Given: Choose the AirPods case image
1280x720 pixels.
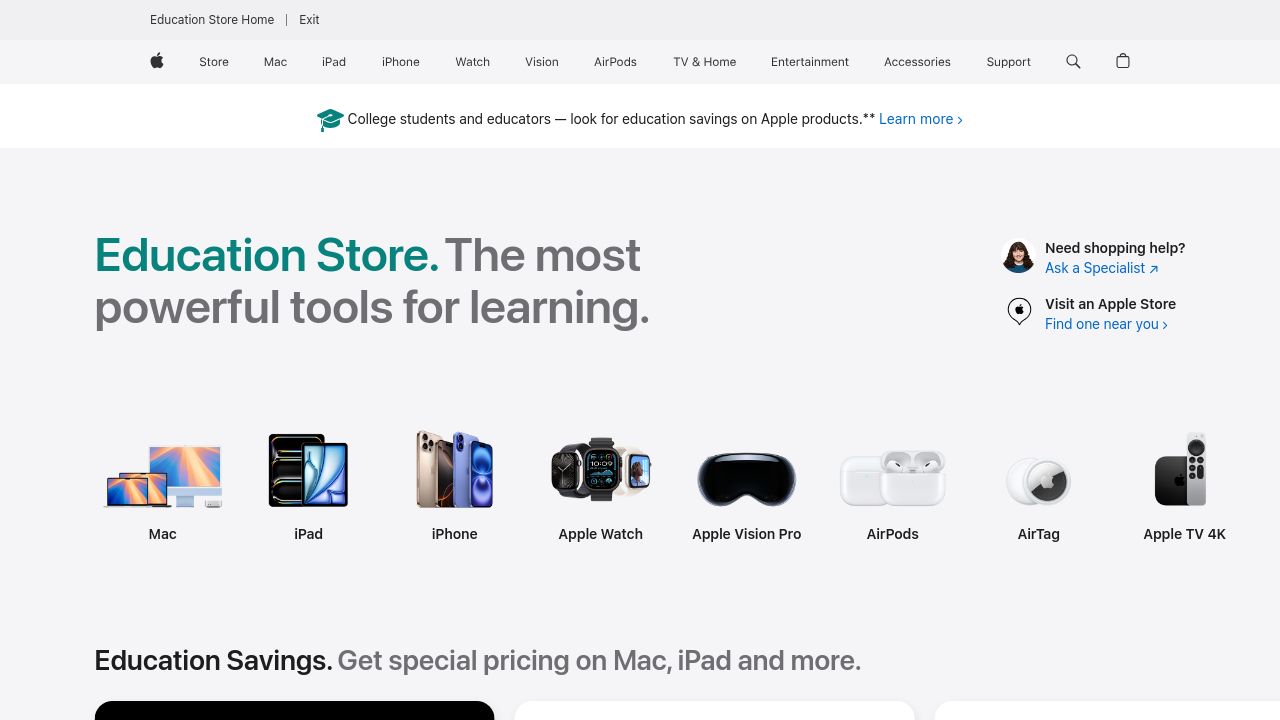Looking at the screenshot, I should (893, 478).
